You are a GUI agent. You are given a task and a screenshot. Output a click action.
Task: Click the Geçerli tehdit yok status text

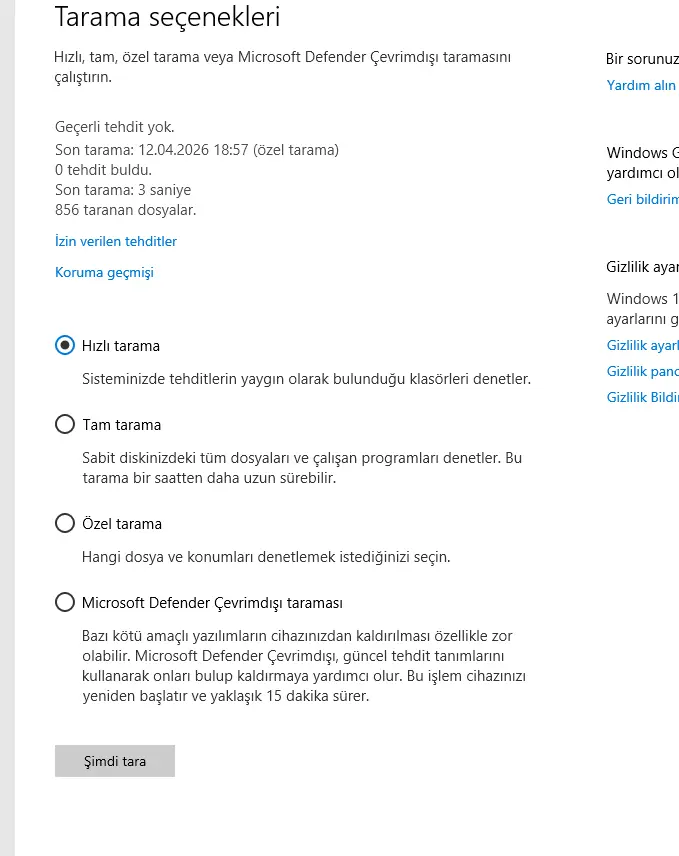click(x=115, y=127)
